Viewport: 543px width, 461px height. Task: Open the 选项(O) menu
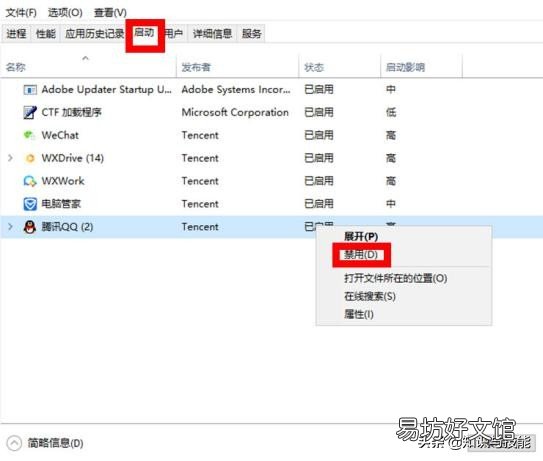point(65,13)
